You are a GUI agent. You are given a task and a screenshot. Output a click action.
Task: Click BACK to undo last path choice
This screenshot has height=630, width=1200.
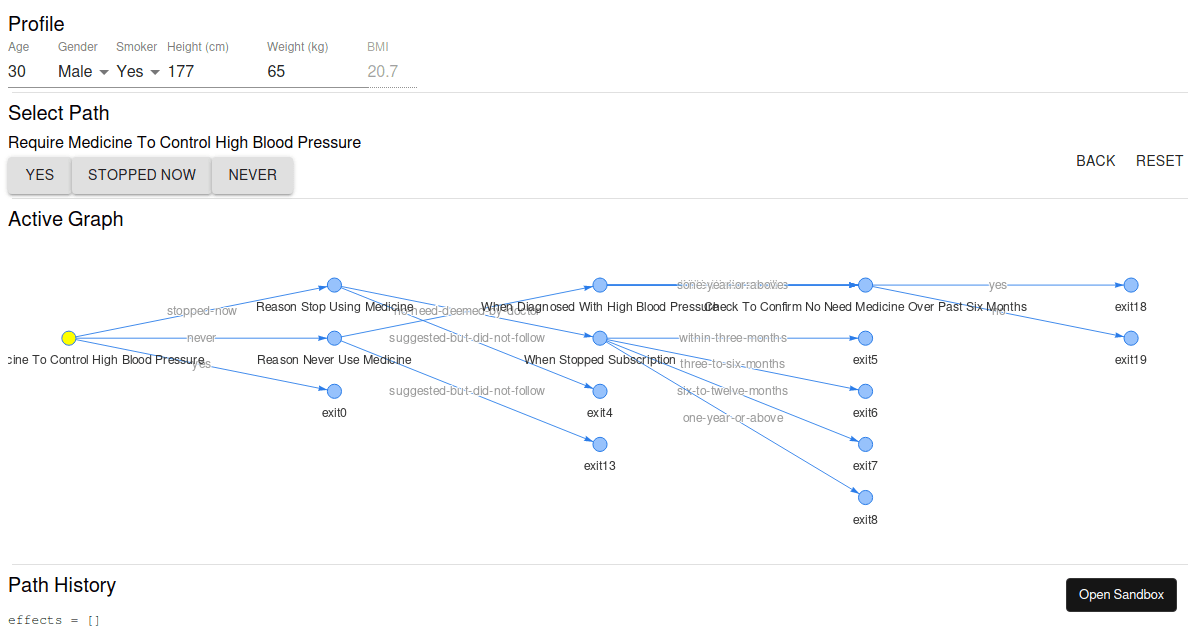pyautogui.click(x=1095, y=161)
